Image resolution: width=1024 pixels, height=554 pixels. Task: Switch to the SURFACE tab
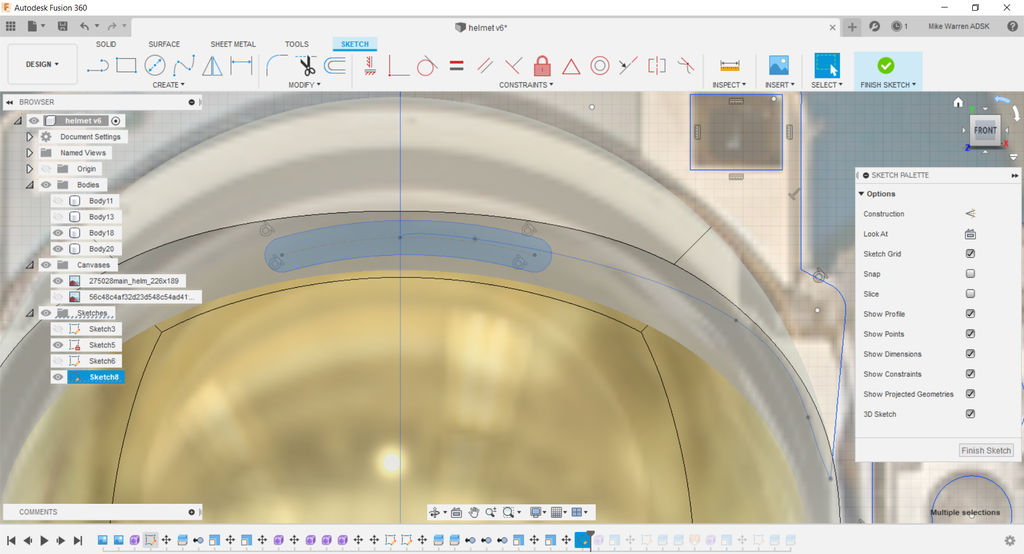(x=164, y=44)
